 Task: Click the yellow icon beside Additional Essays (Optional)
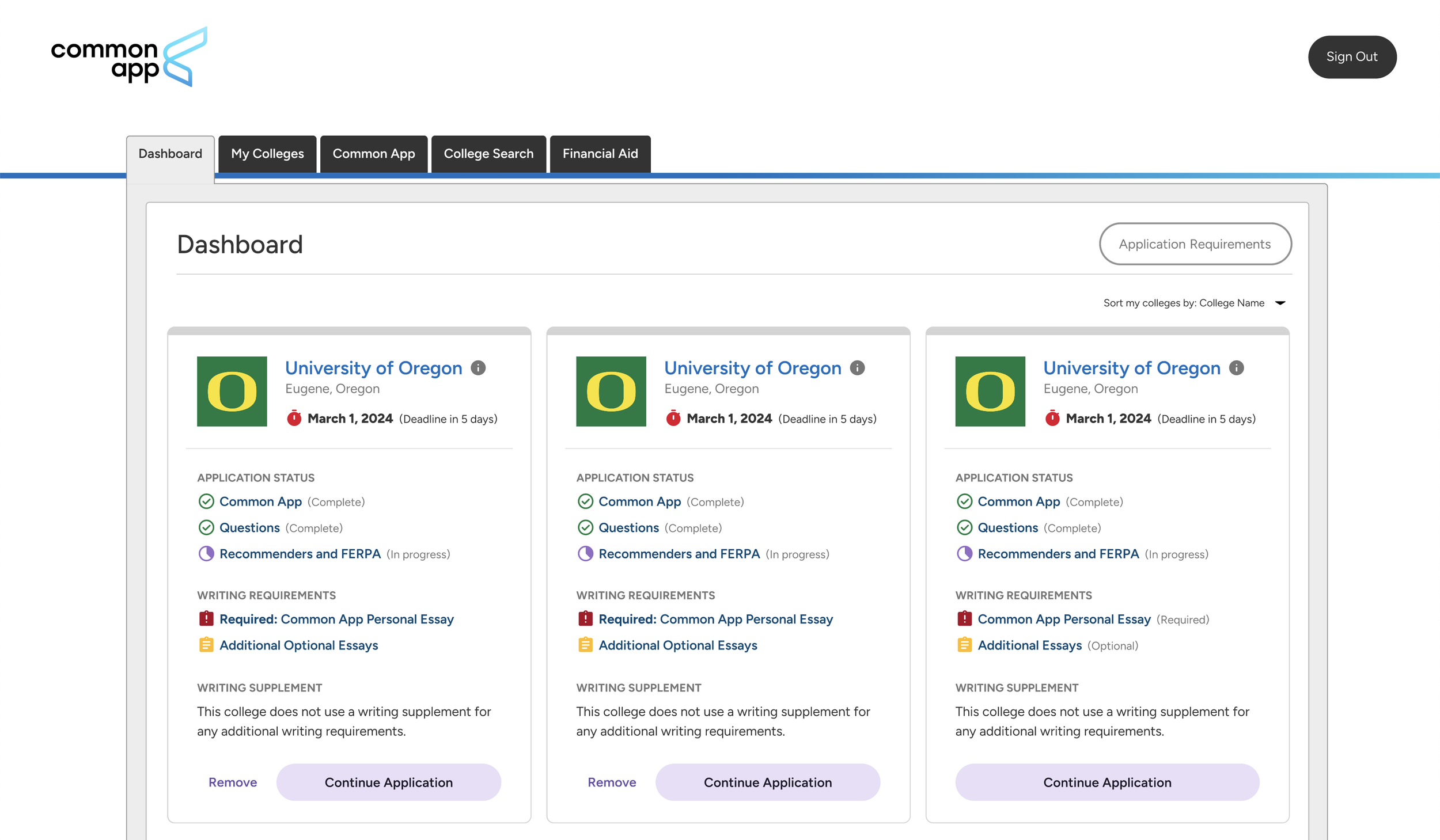point(964,645)
